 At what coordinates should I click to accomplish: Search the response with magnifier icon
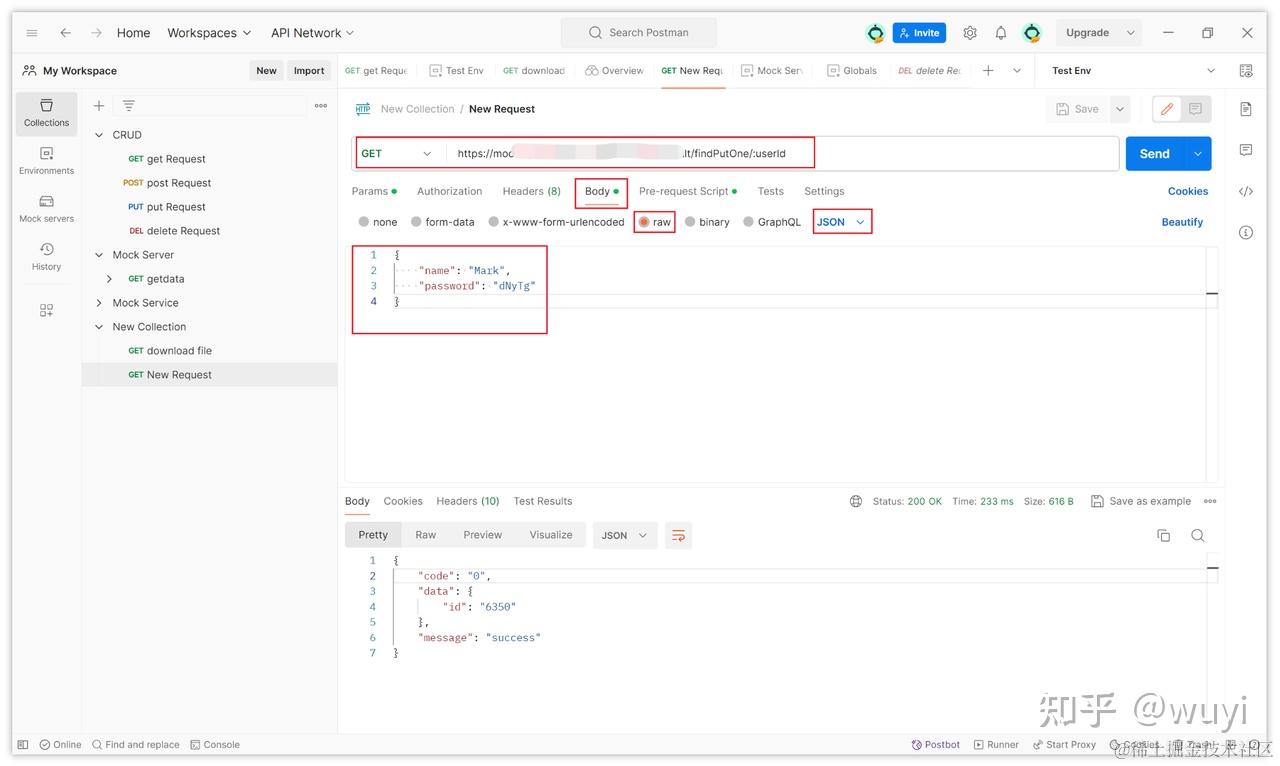tap(1197, 535)
